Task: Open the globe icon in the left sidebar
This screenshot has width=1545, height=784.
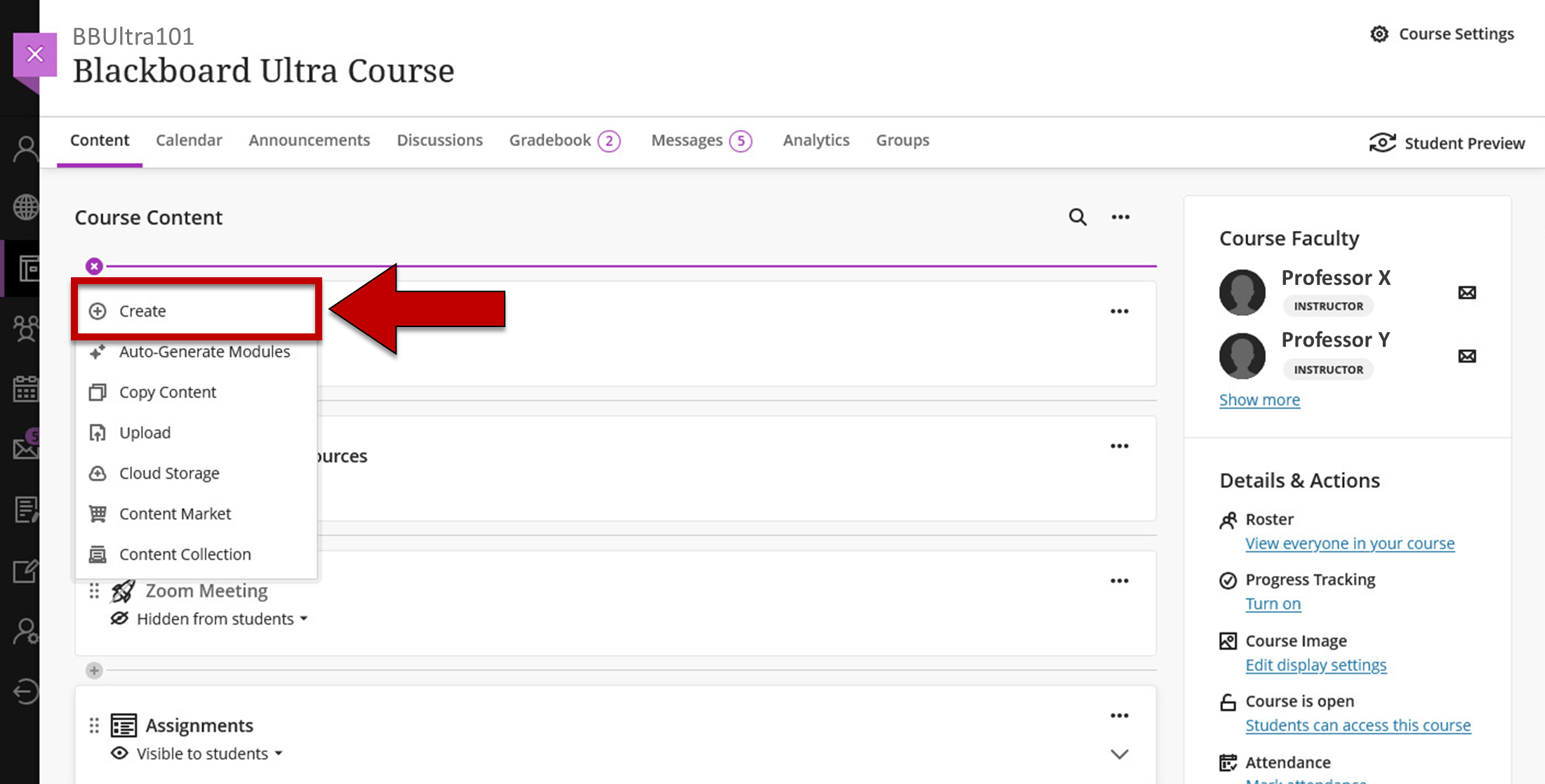Action: tap(26, 207)
